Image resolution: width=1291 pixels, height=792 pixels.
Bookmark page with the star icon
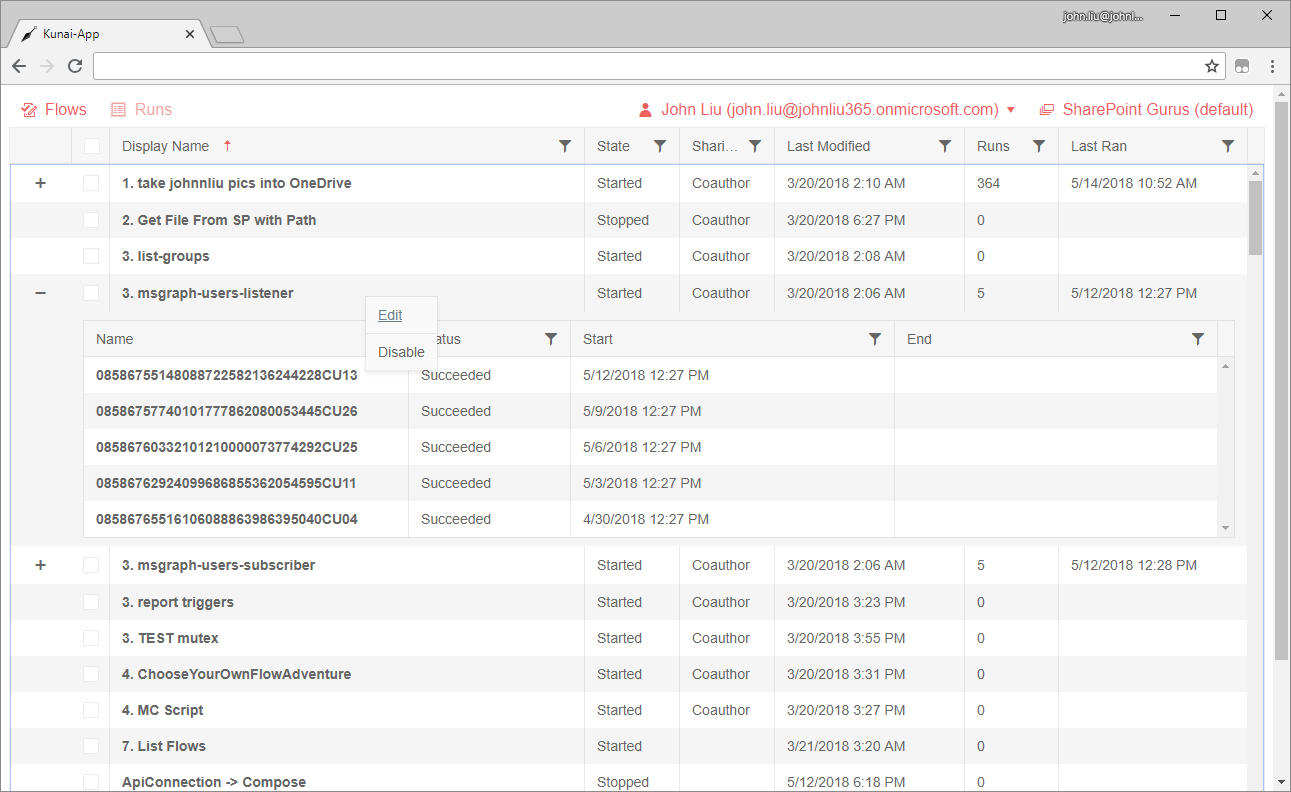(1212, 67)
